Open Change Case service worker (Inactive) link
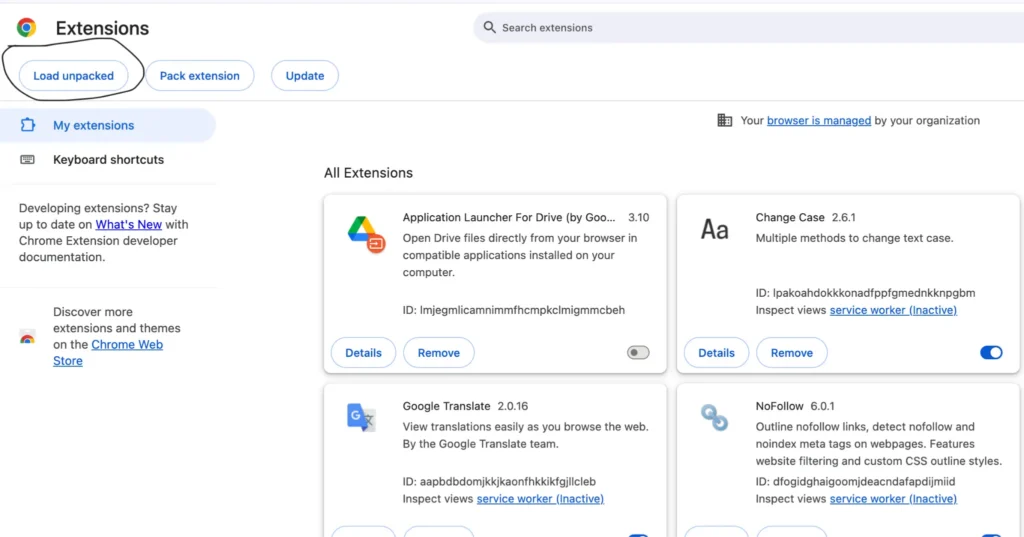The width and height of the screenshot is (1024, 537). 893,310
